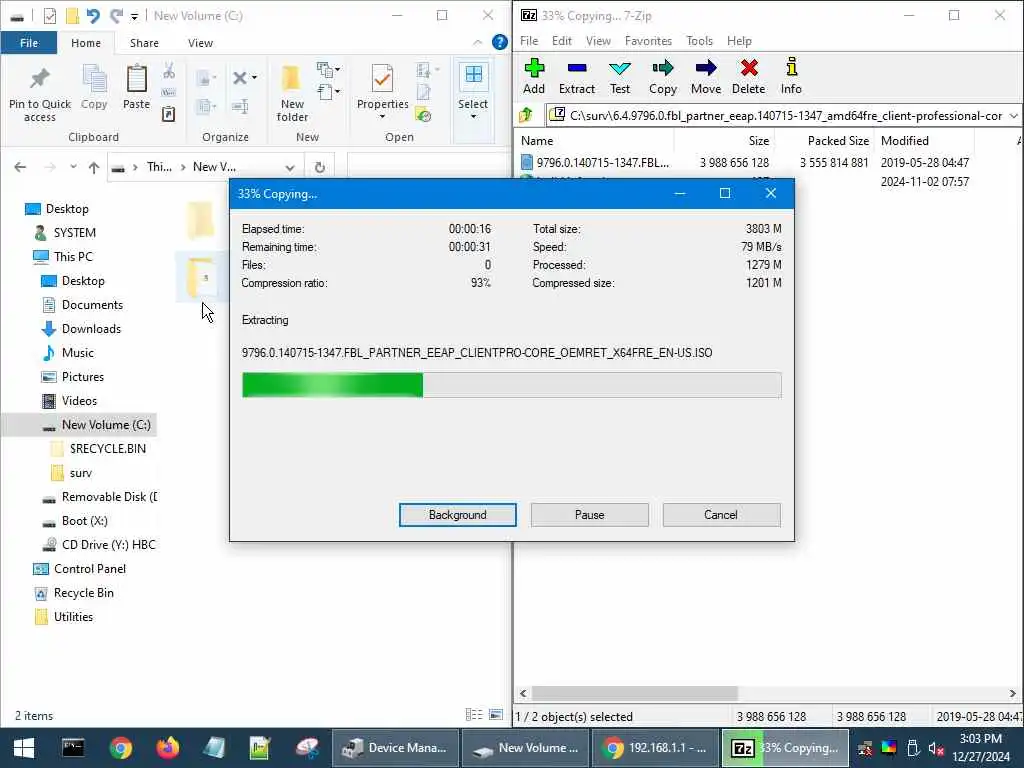Click the Add icon in 7-Zip toolbar
The image size is (1024, 768).
534,68
